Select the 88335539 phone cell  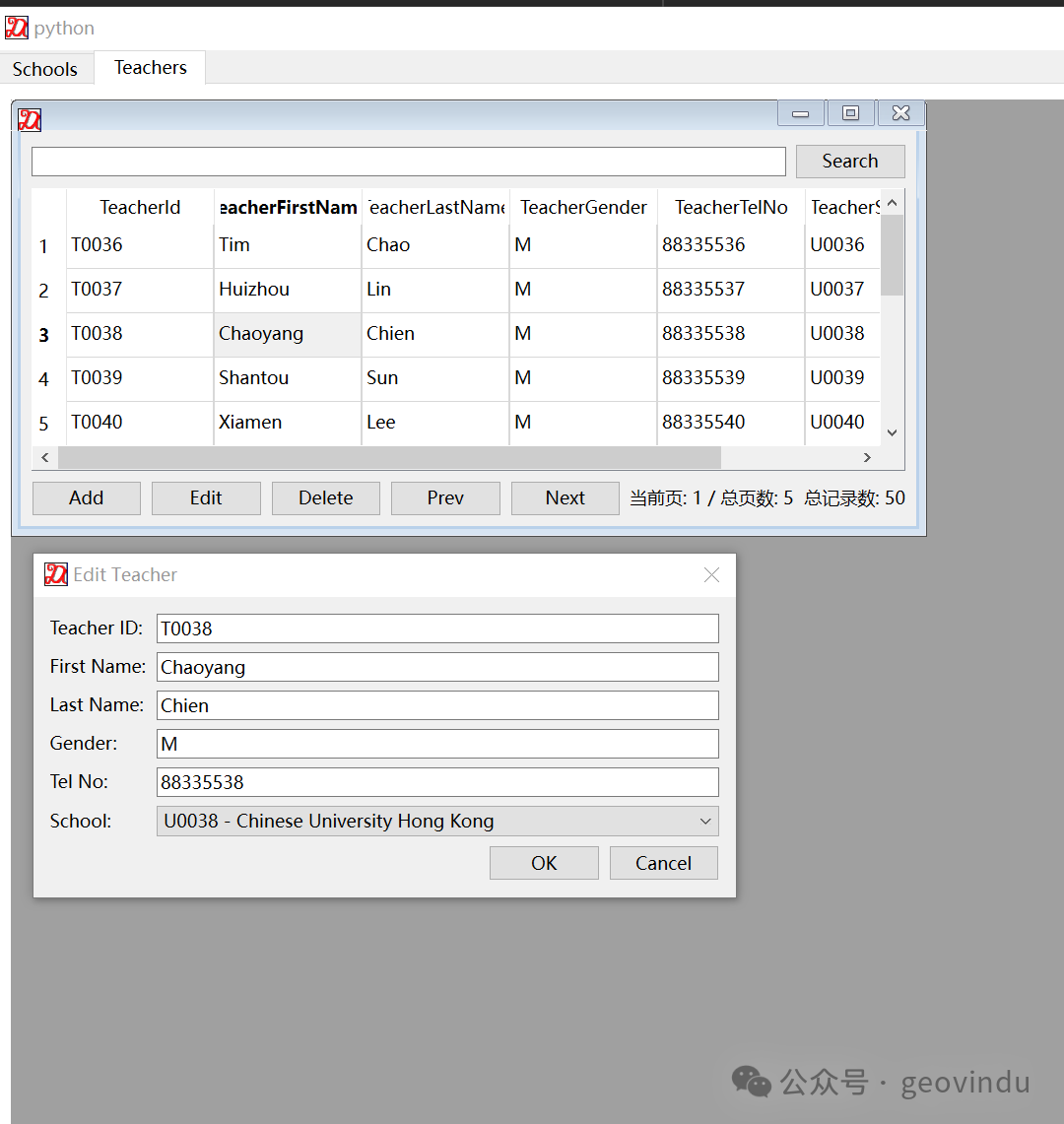[x=731, y=378]
